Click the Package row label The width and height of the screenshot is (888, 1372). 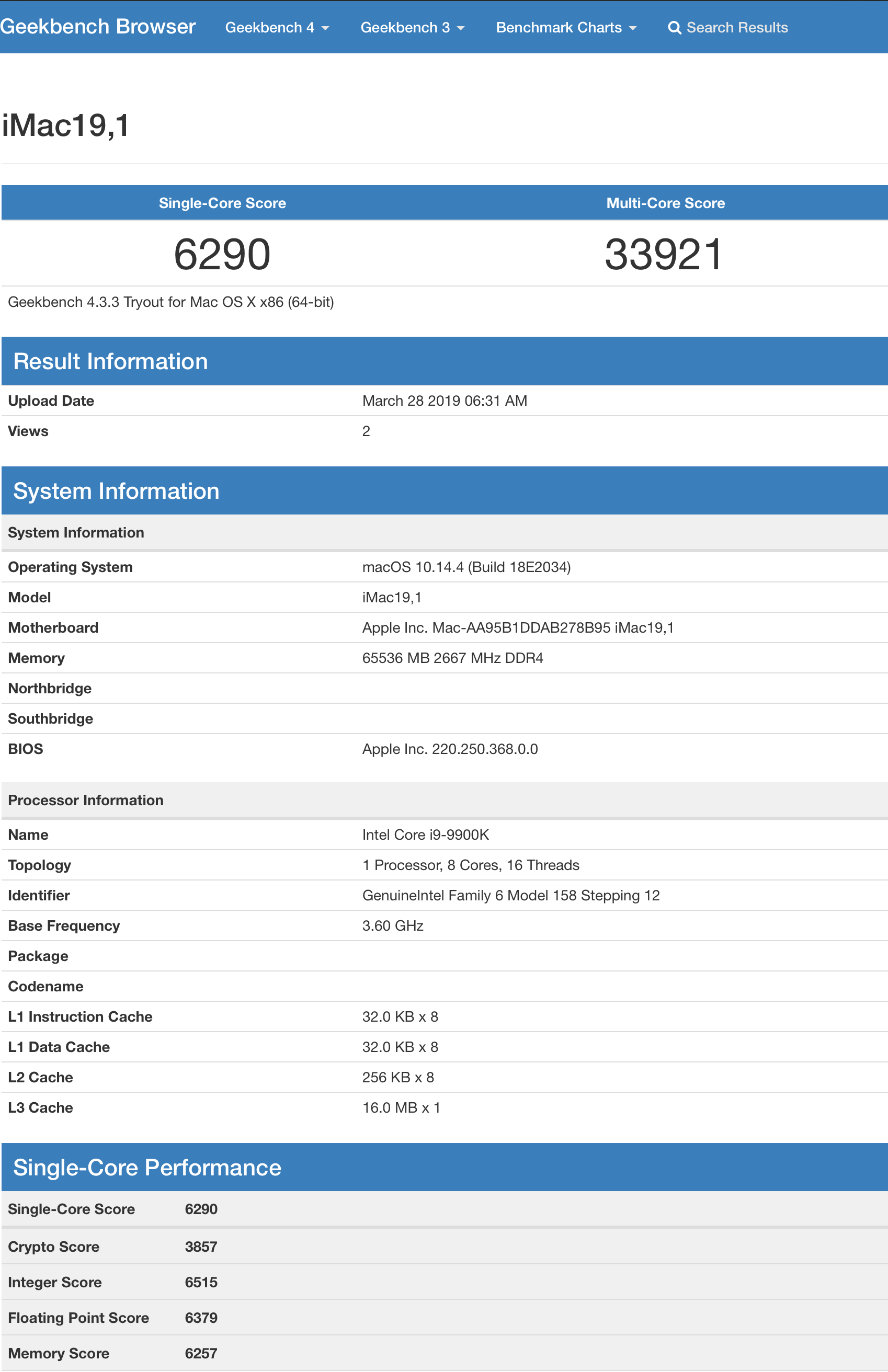pos(38,956)
